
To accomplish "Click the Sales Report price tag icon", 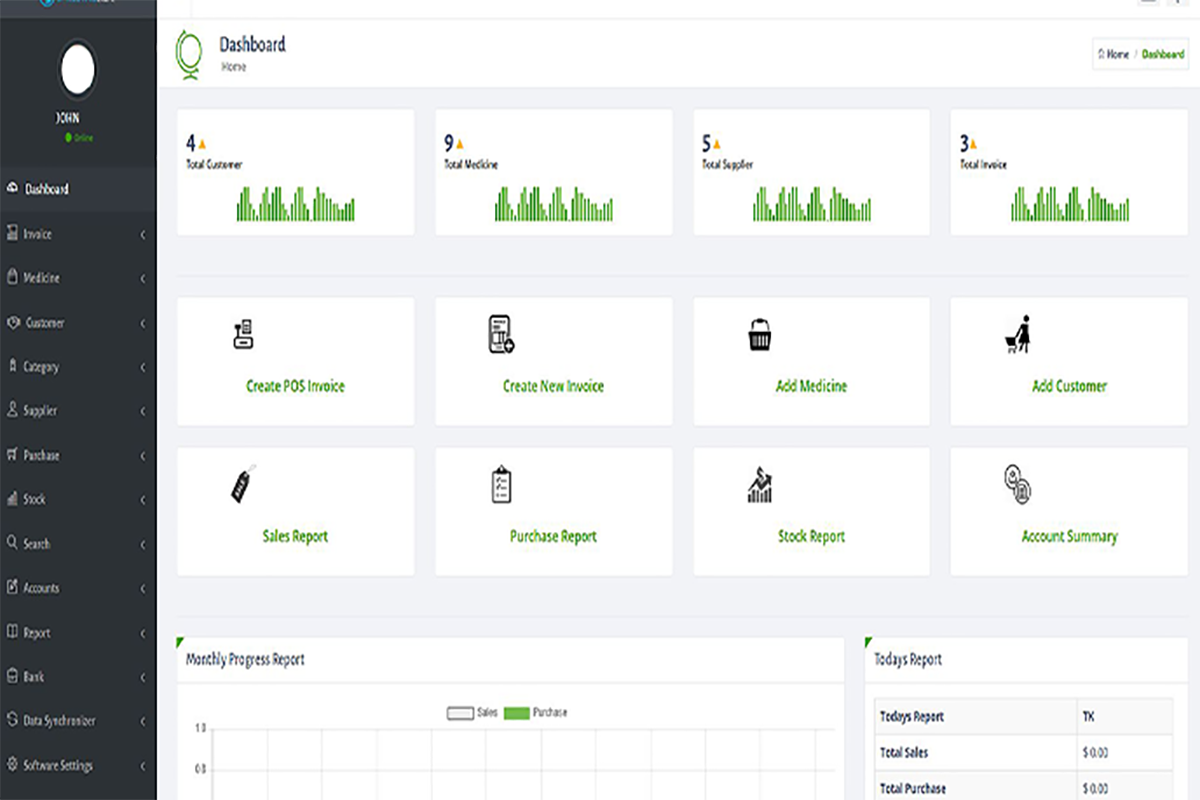I will (x=243, y=484).
